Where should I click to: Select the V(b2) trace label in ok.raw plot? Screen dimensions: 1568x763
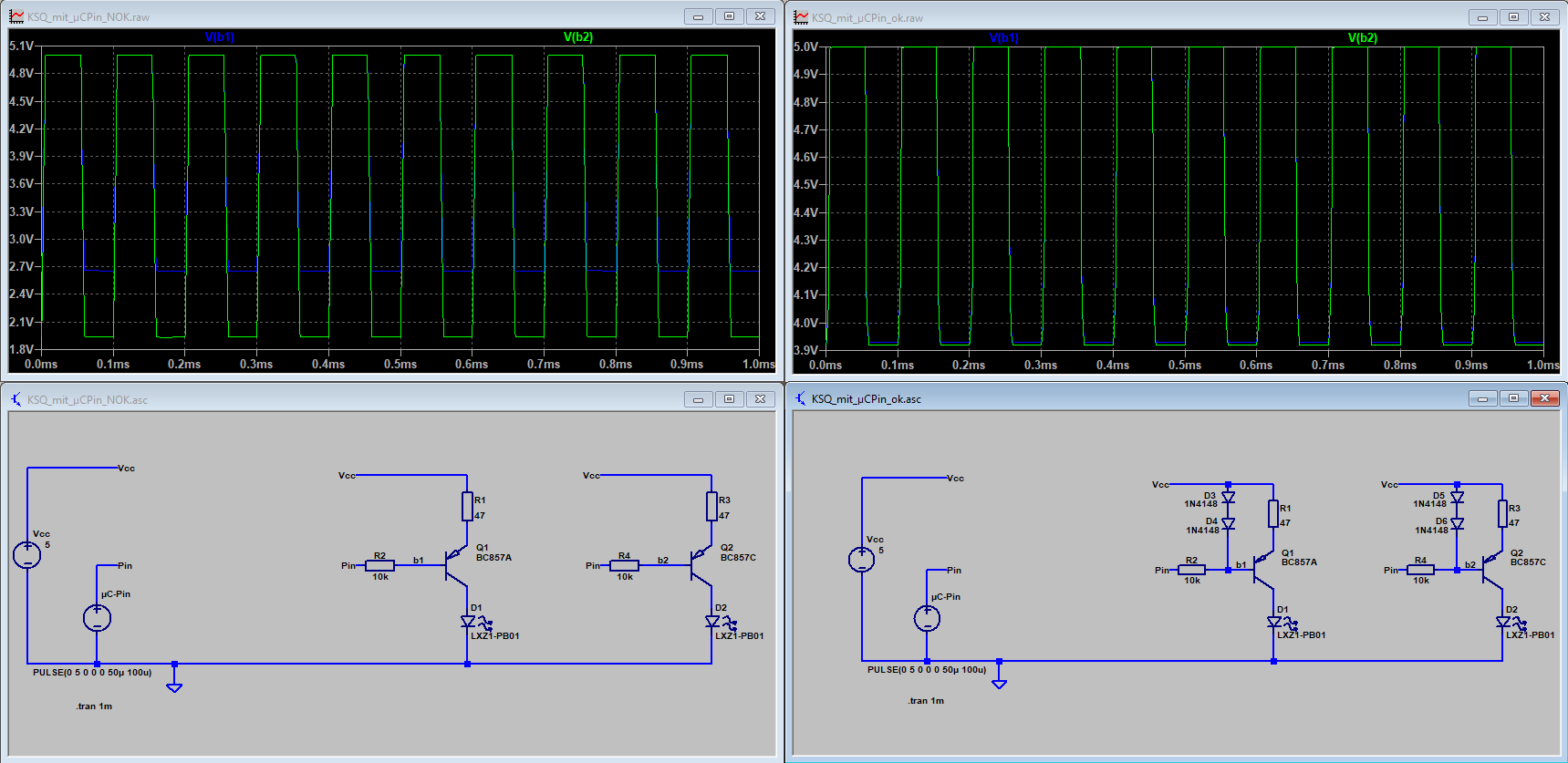[x=1363, y=38]
